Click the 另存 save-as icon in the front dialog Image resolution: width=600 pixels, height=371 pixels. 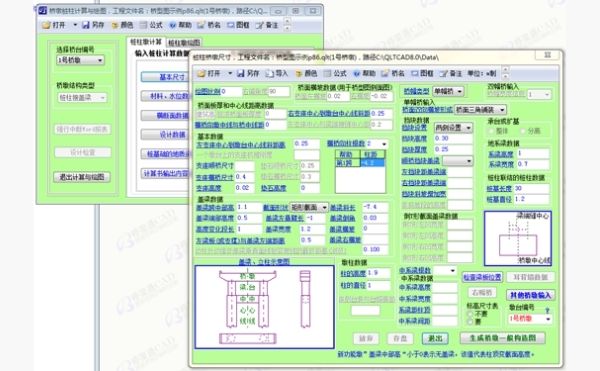248,73
